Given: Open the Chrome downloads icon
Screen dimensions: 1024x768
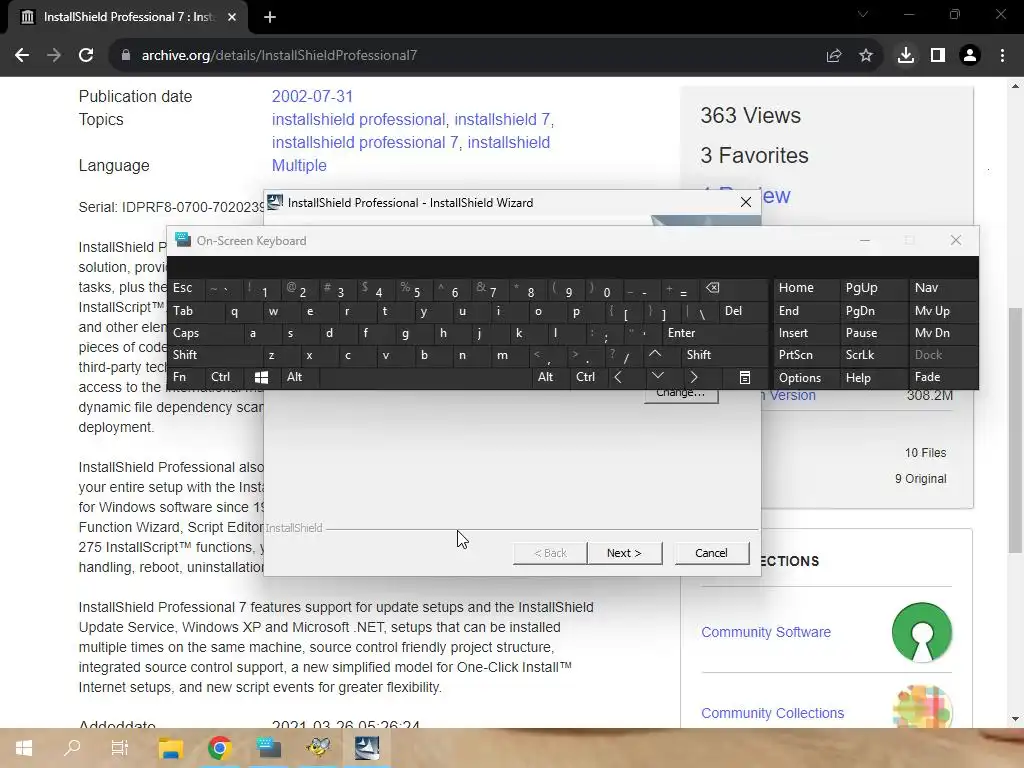Looking at the screenshot, I should pos(906,56).
